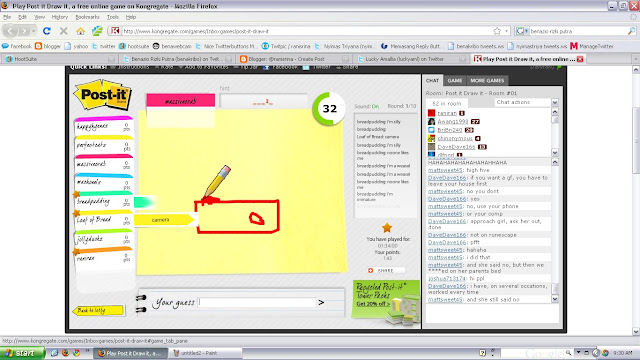Switch to the GAME tab

[x=454, y=81]
